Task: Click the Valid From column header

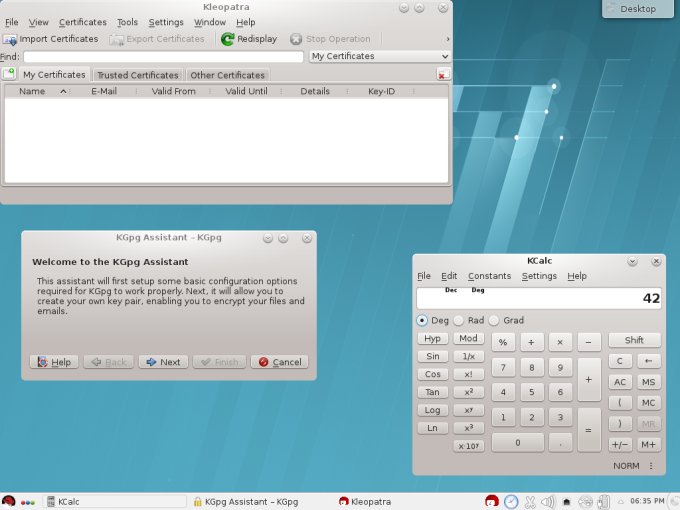Action: [x=173, y=91]
